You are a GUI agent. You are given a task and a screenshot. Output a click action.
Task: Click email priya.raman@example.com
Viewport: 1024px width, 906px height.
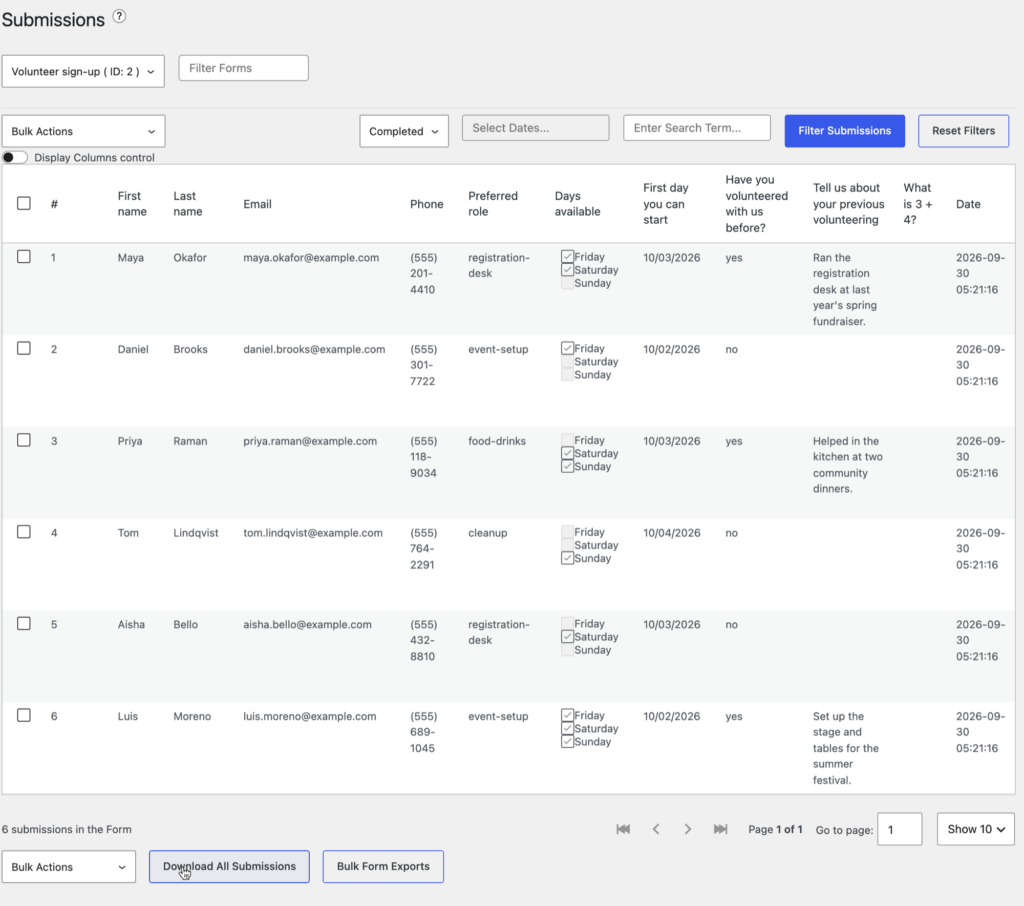[310, 441]
